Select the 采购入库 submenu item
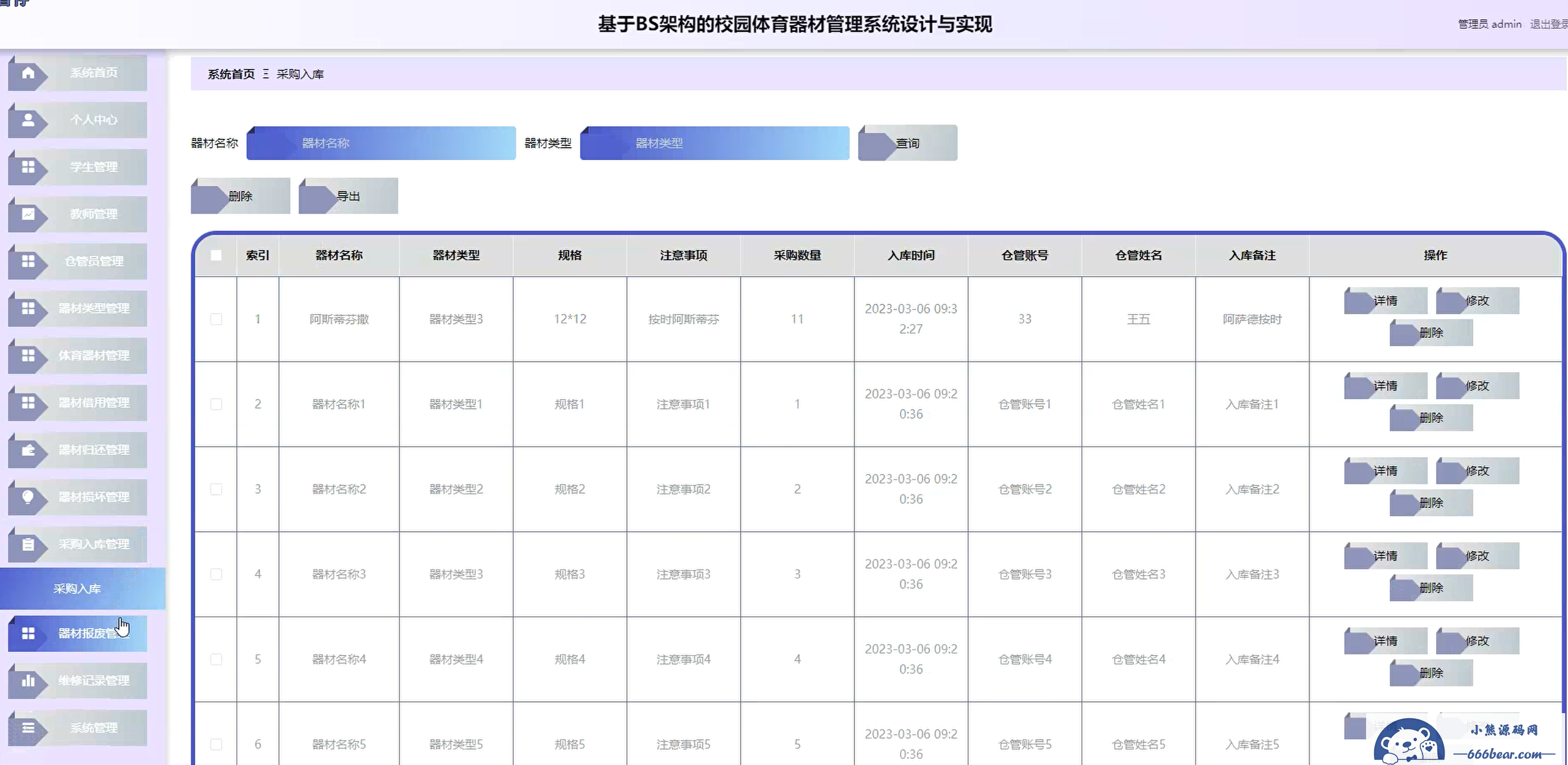The width and height of the screenshot is (1568, 765). tap(82, 589)
